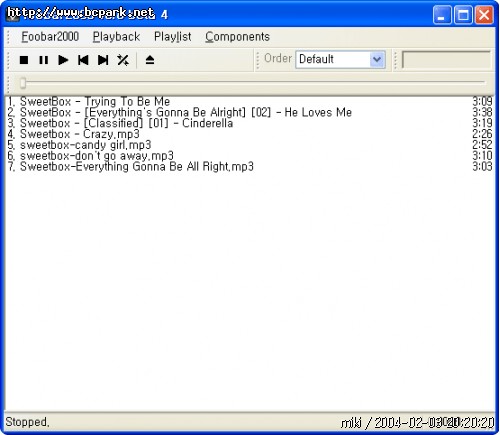Click the 3:03 duration value
This screenshot has width=500, height=435.
[482, 166]
